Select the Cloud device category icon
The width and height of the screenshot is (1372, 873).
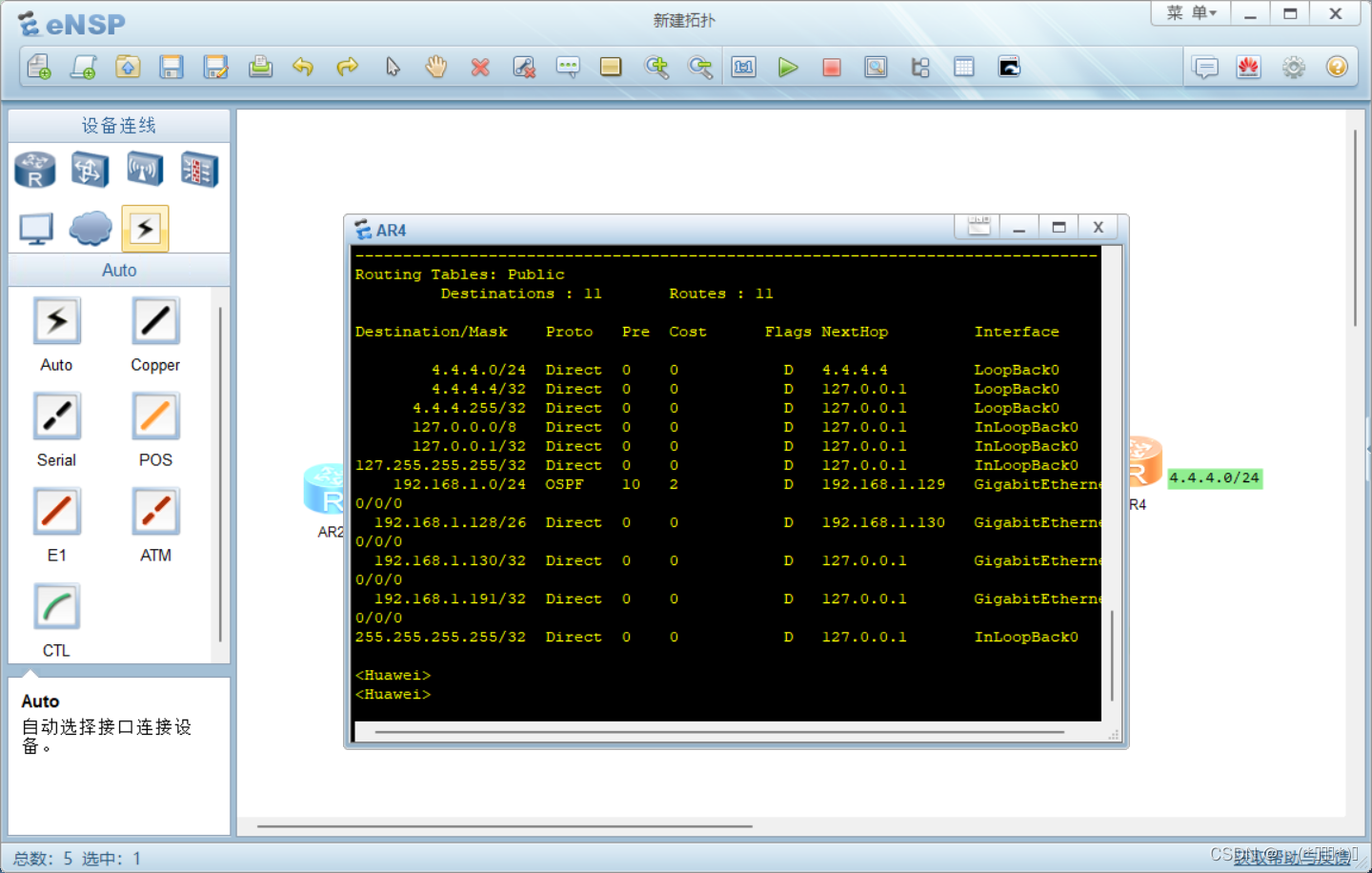pyautogui.click(x=91, y=229)
